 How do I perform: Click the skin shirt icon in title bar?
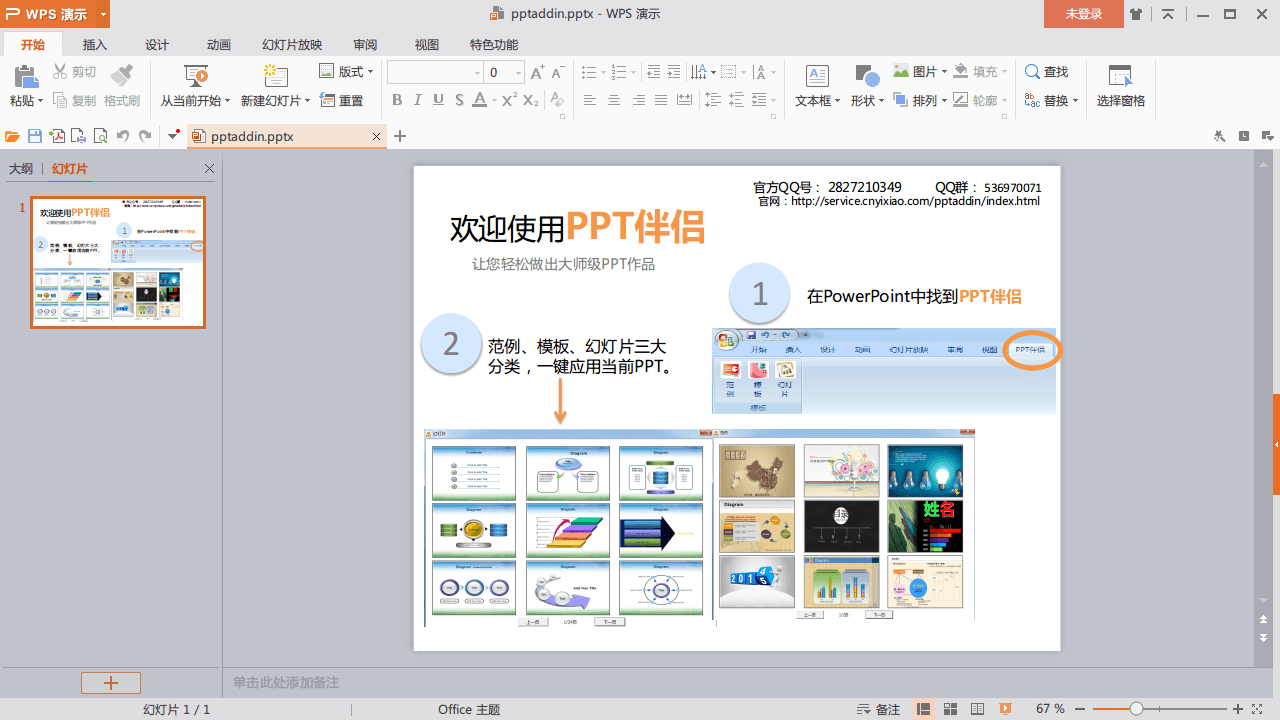[1136, 14]
